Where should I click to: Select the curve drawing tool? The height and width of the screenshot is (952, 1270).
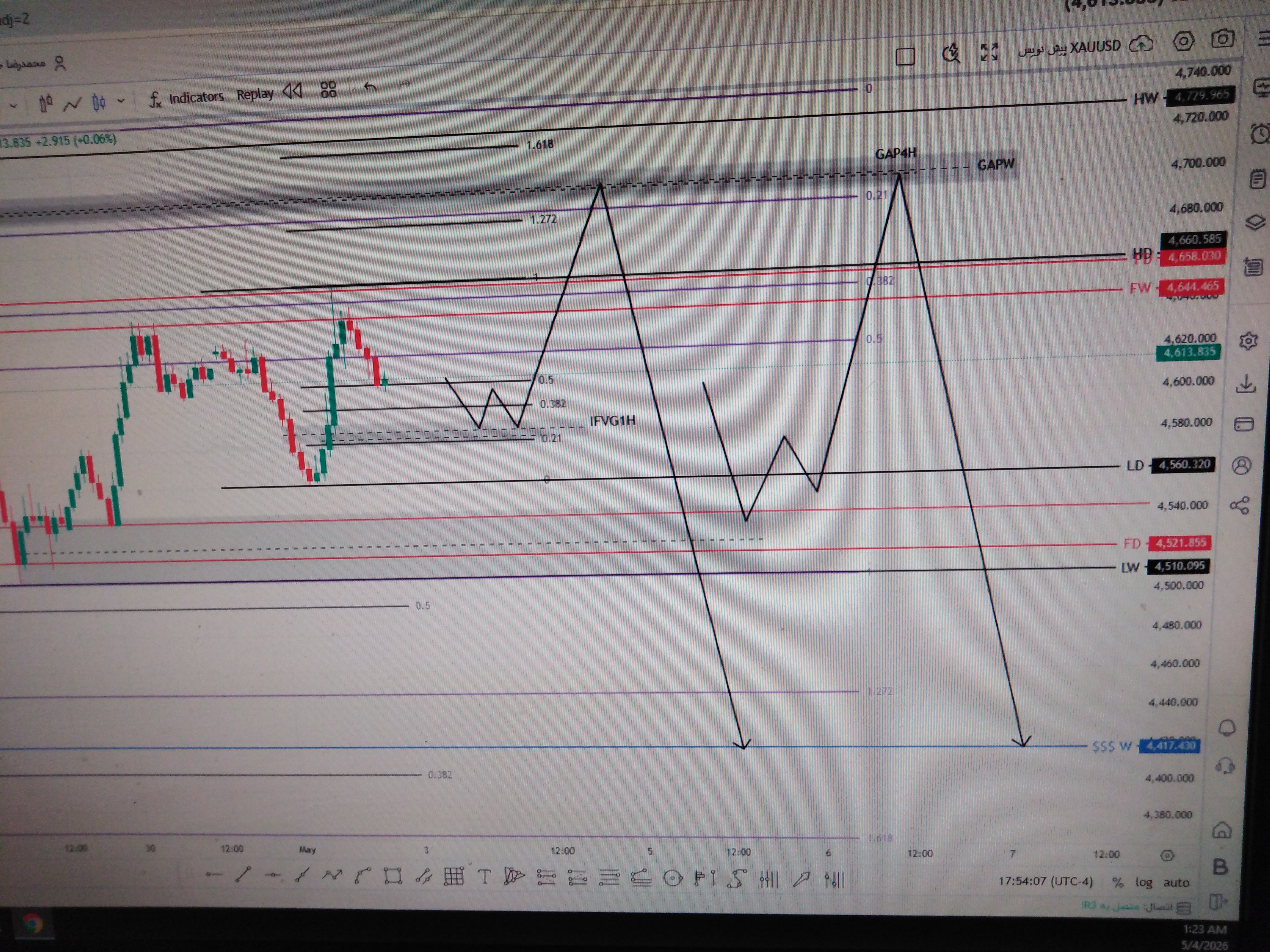pyautogui.click(x=362, y=876)
